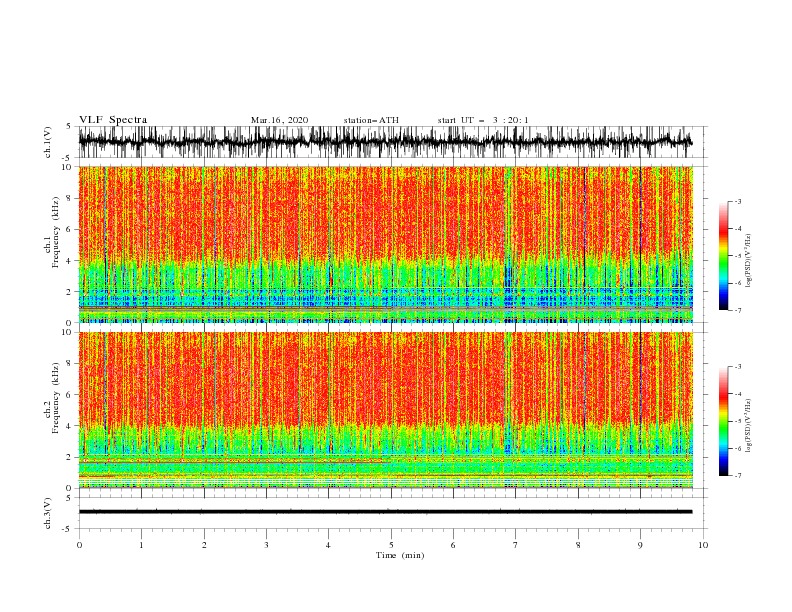
Task: Click the ch.1 spectrogram's "8" kHz tick label
Action: [71, 198]
